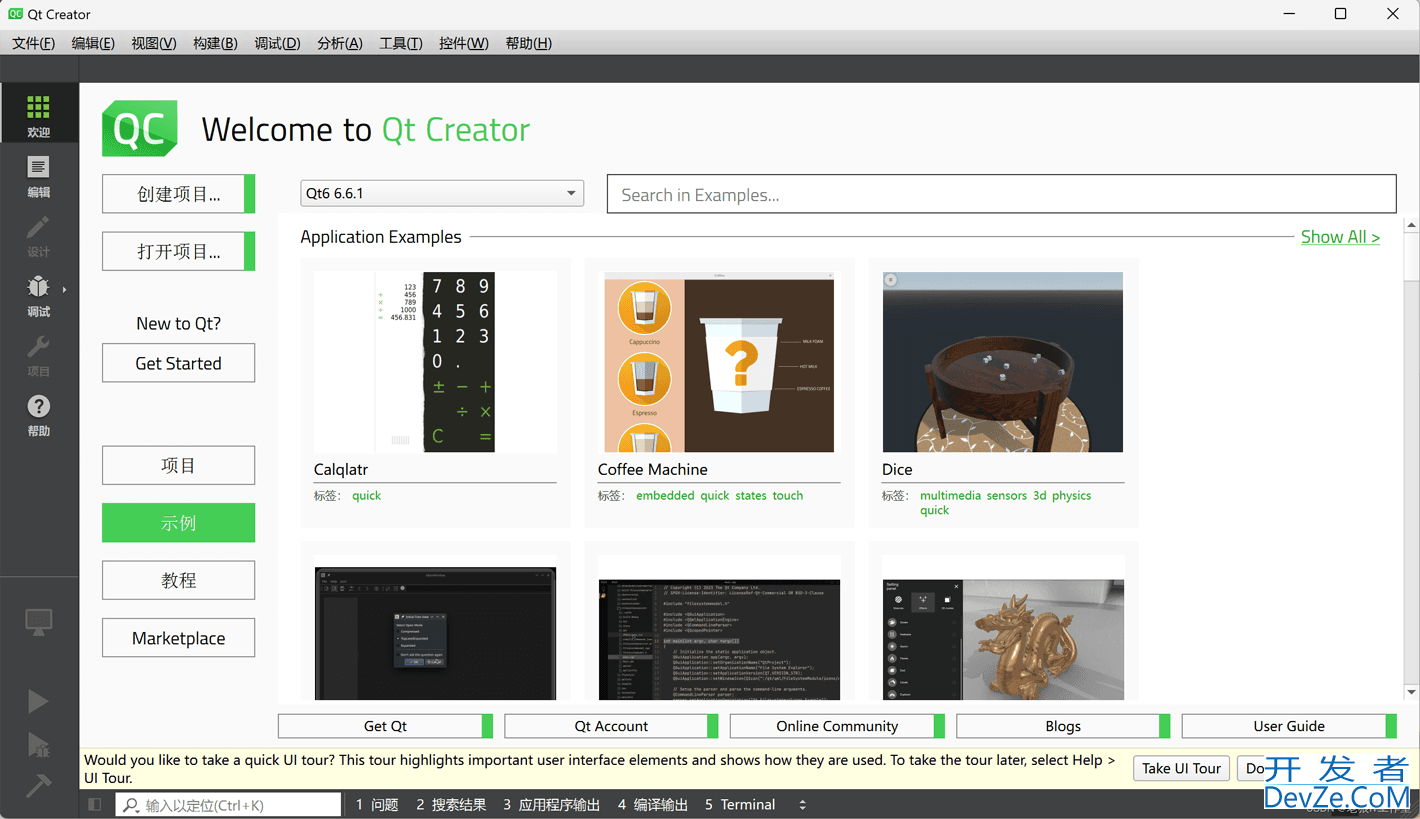Click the Qt Account button
The image size is (1420, 819).
(611, 726)
